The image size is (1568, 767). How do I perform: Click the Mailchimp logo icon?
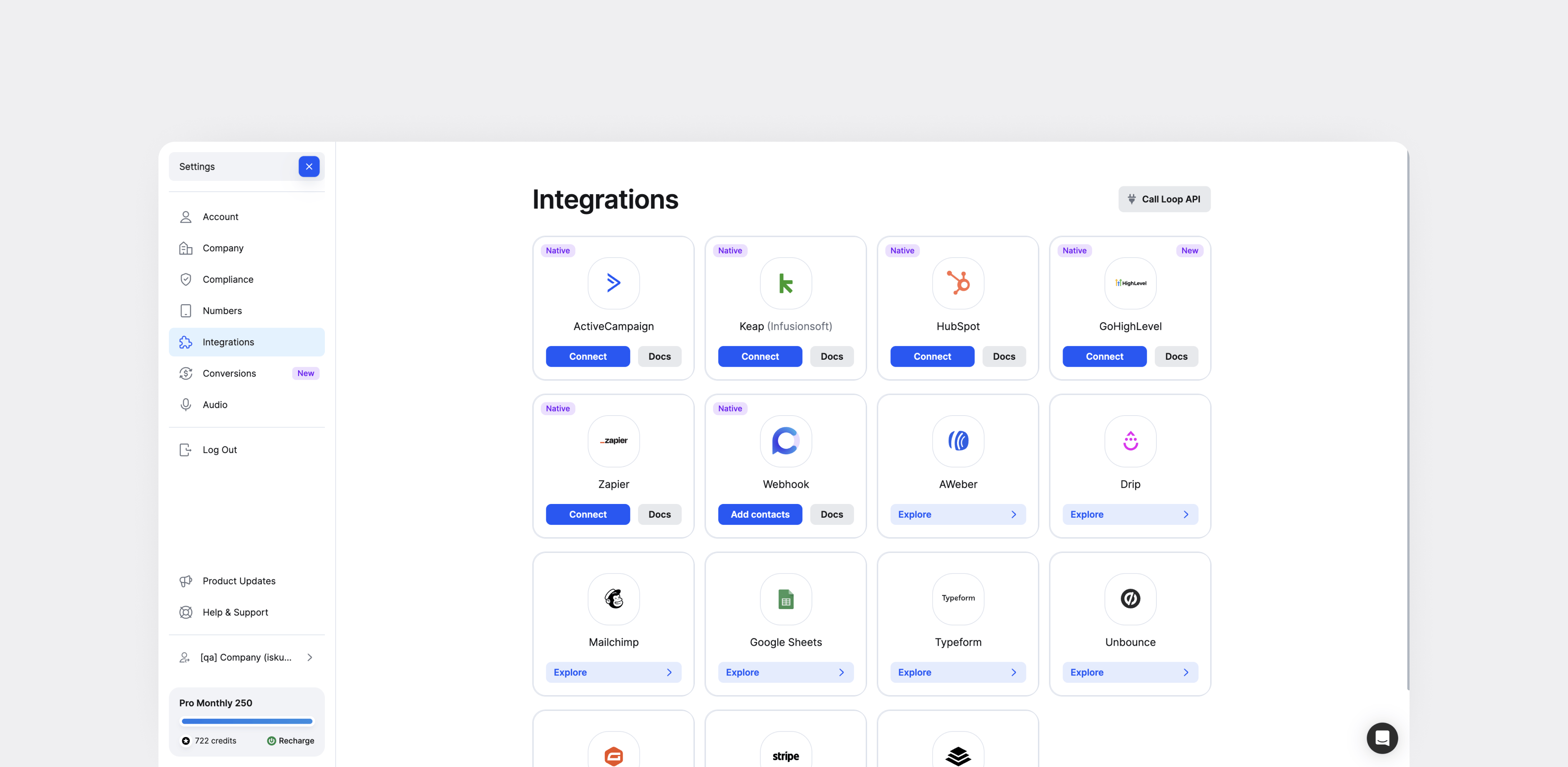coord(613,599)
